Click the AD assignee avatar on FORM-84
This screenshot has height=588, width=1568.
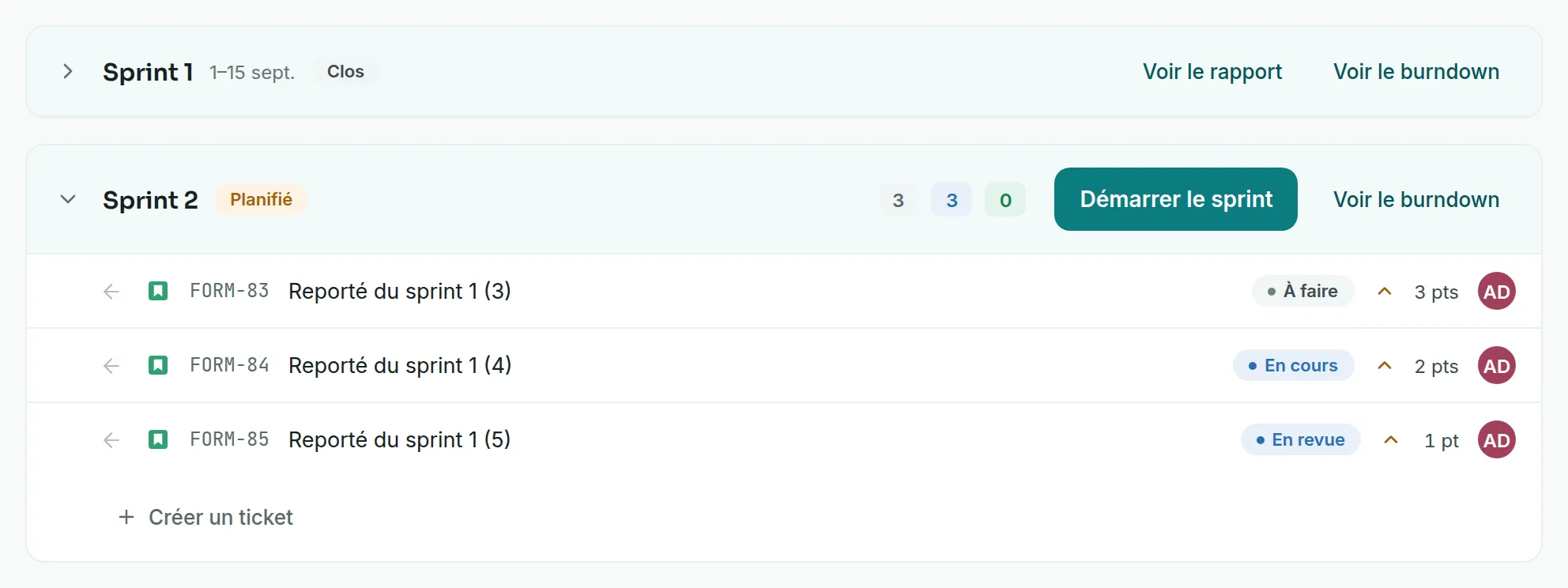pos(1497,366)
